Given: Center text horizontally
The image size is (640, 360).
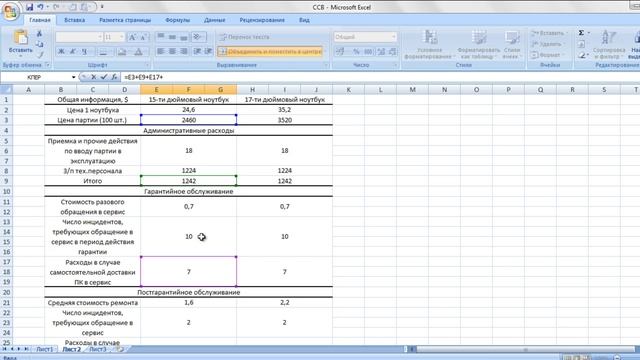Looking at the screenshot, I should pyautogui.click(x=172, y=51).
